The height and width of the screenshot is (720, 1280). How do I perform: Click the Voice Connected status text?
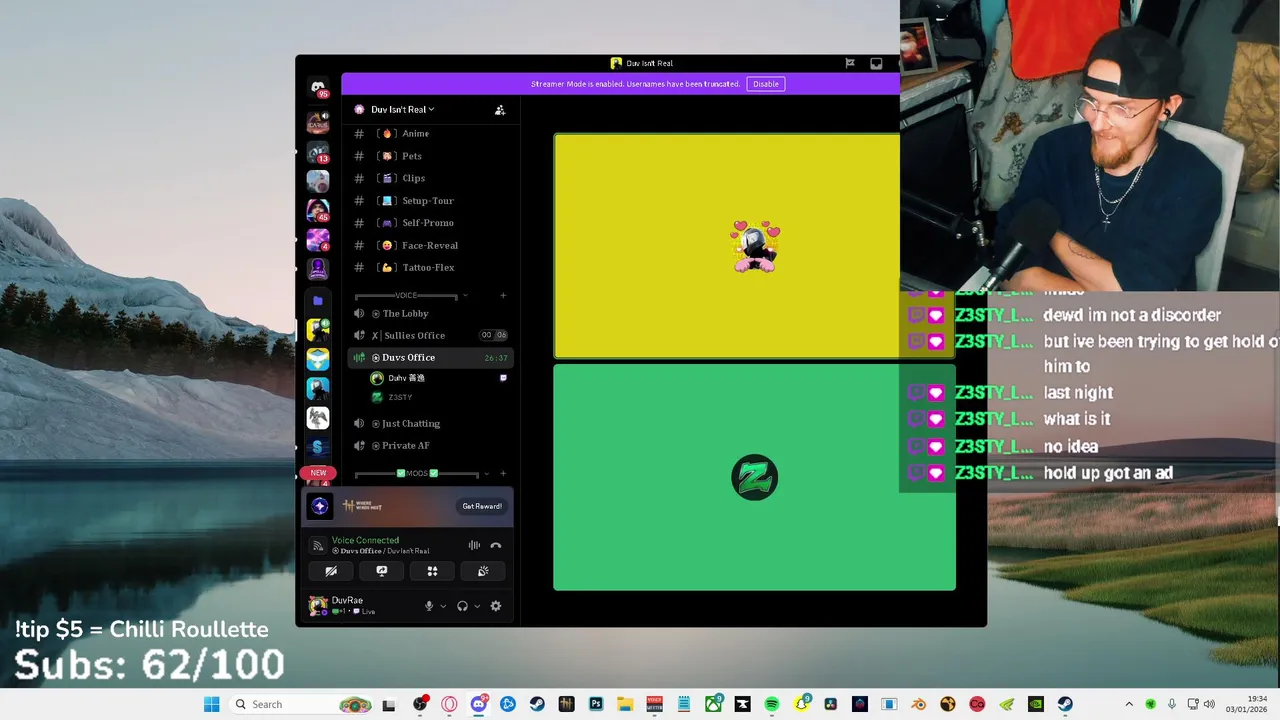(x=365, y=540)
